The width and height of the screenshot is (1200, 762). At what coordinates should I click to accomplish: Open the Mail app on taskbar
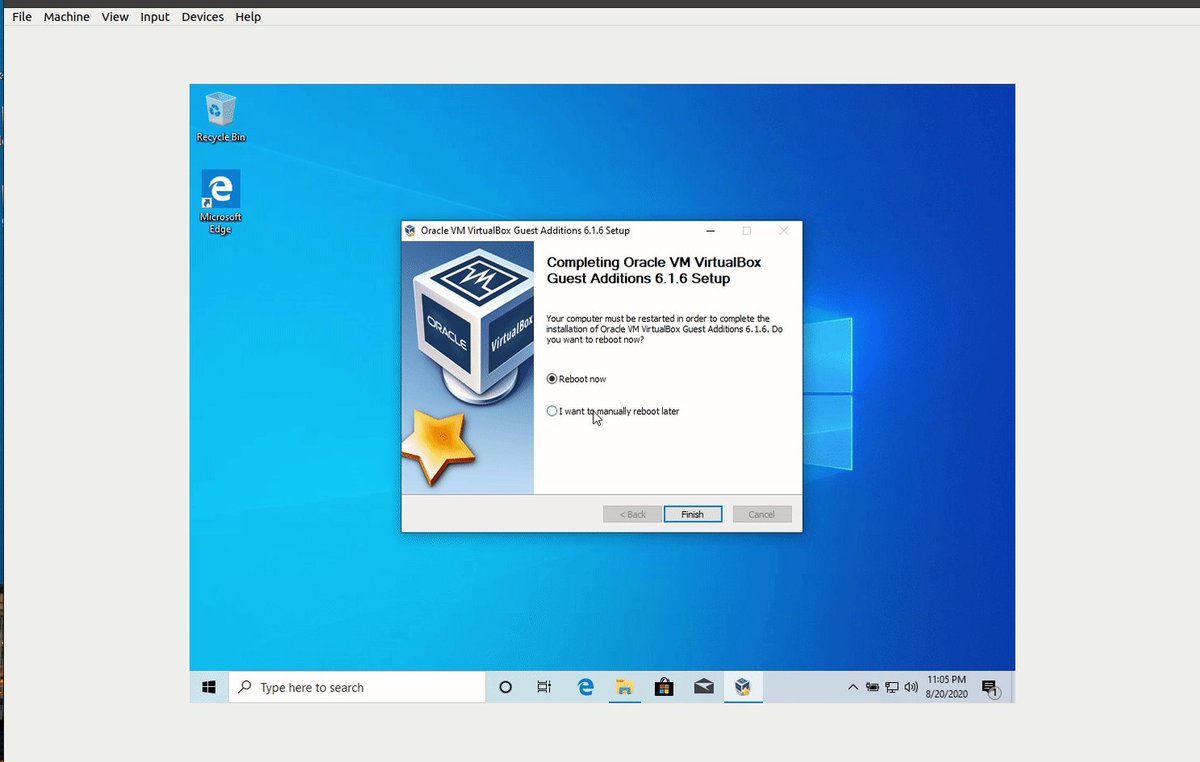point(703,687)
